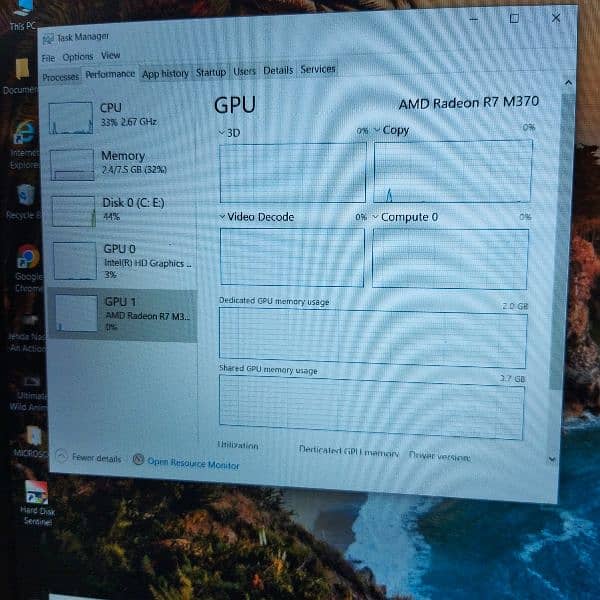This screenshot has height=600, width=600.
Task: Minimize the Task Manager window
Action: 474,19
